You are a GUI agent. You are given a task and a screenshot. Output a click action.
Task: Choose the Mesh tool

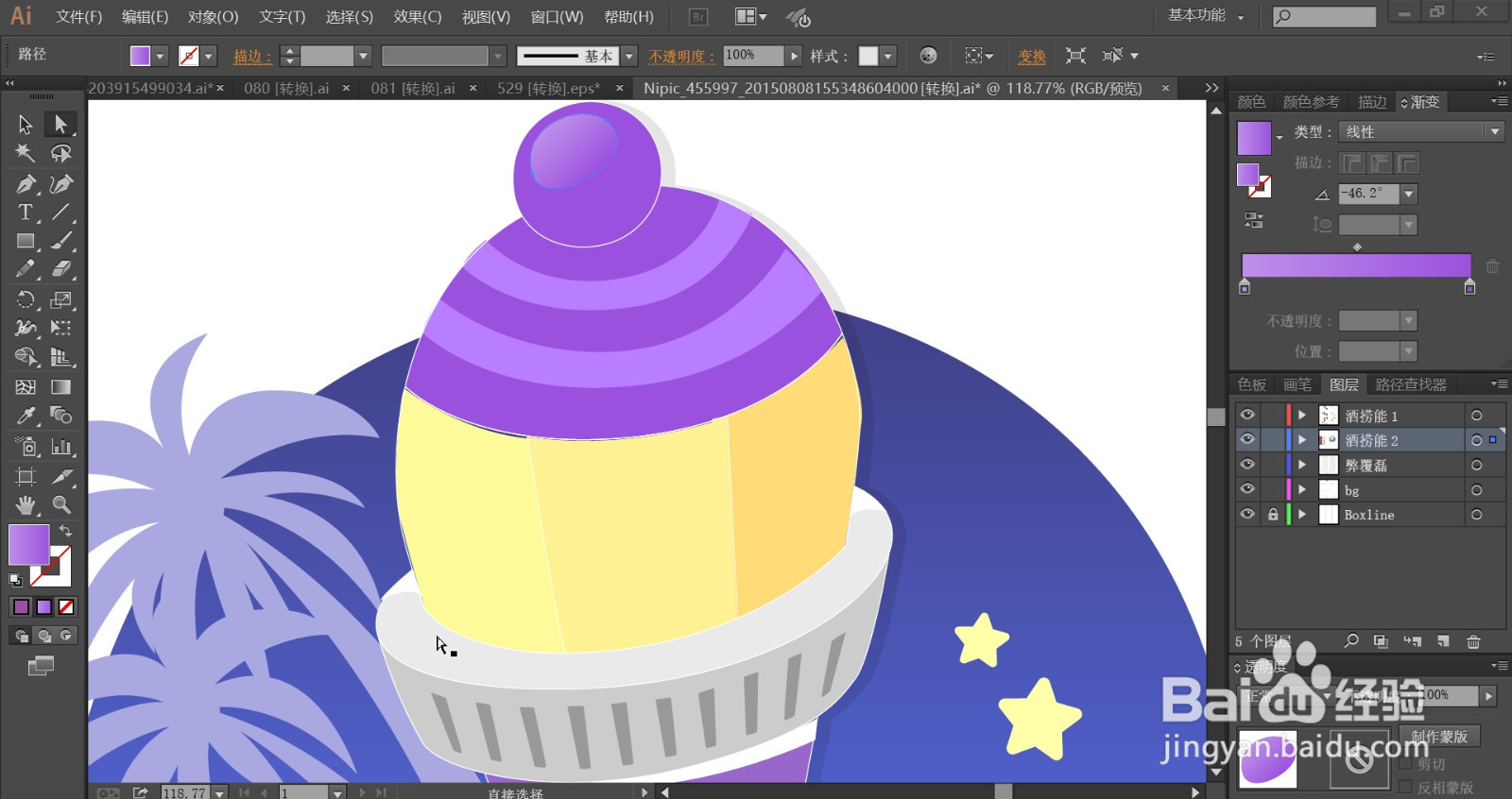coord(26,386)
